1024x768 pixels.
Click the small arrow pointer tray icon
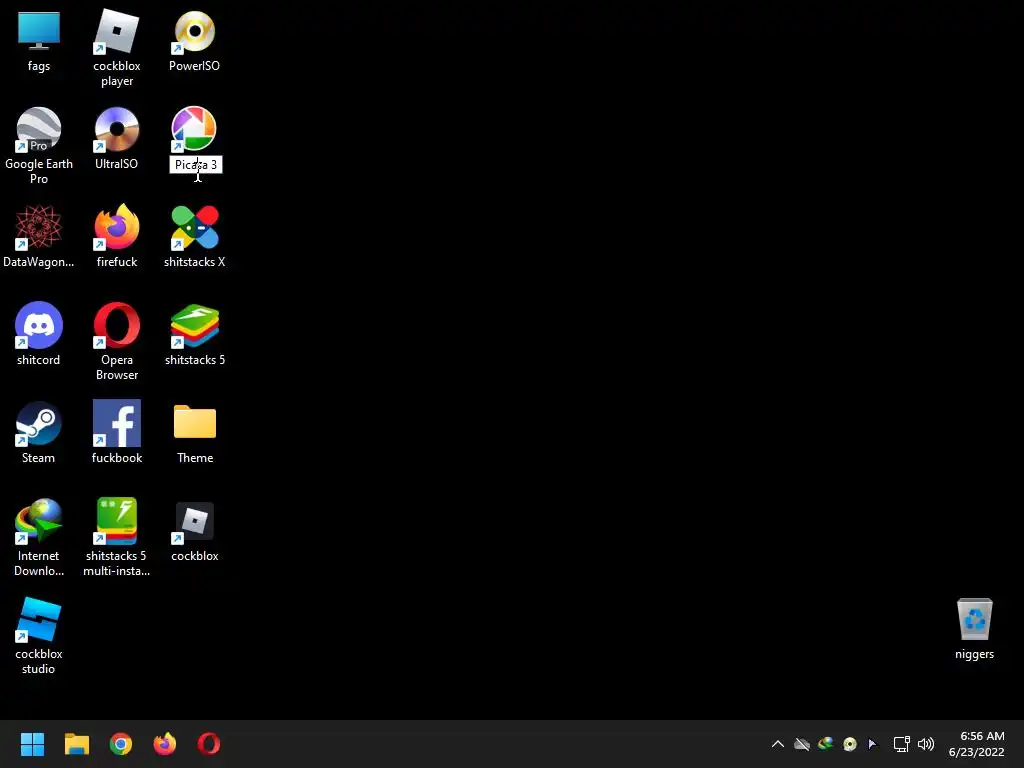pyautogui.click(x=872, y=744)
